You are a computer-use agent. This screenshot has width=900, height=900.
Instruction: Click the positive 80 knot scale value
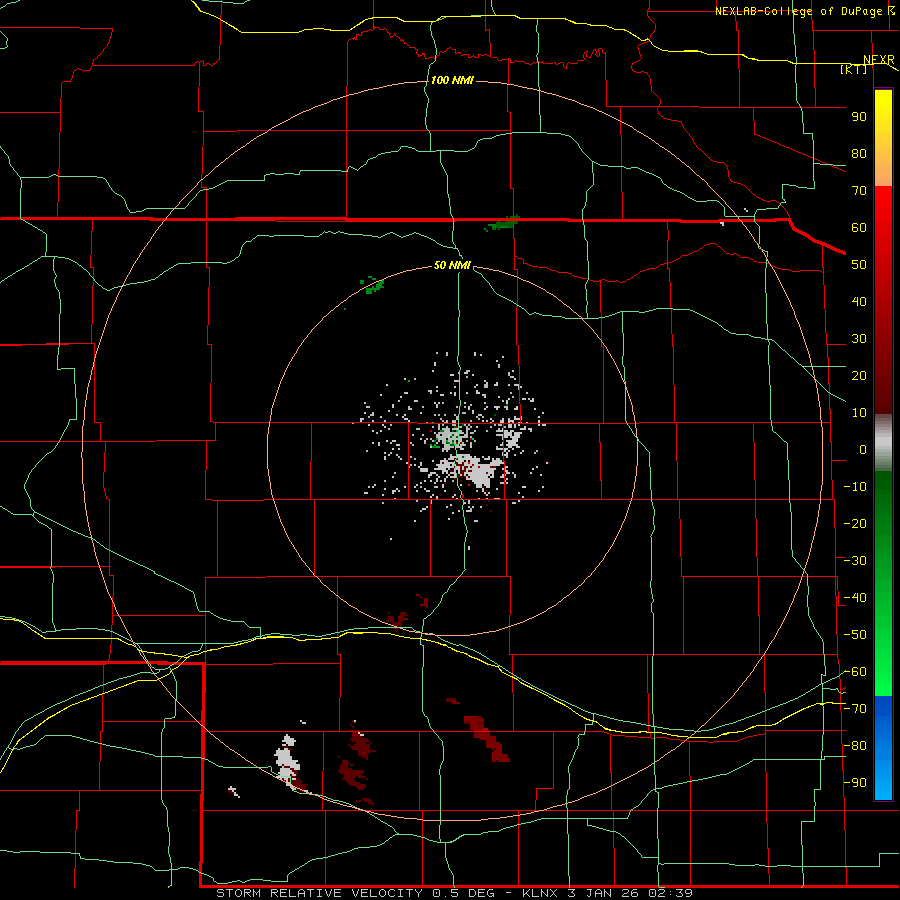[859, 154]
